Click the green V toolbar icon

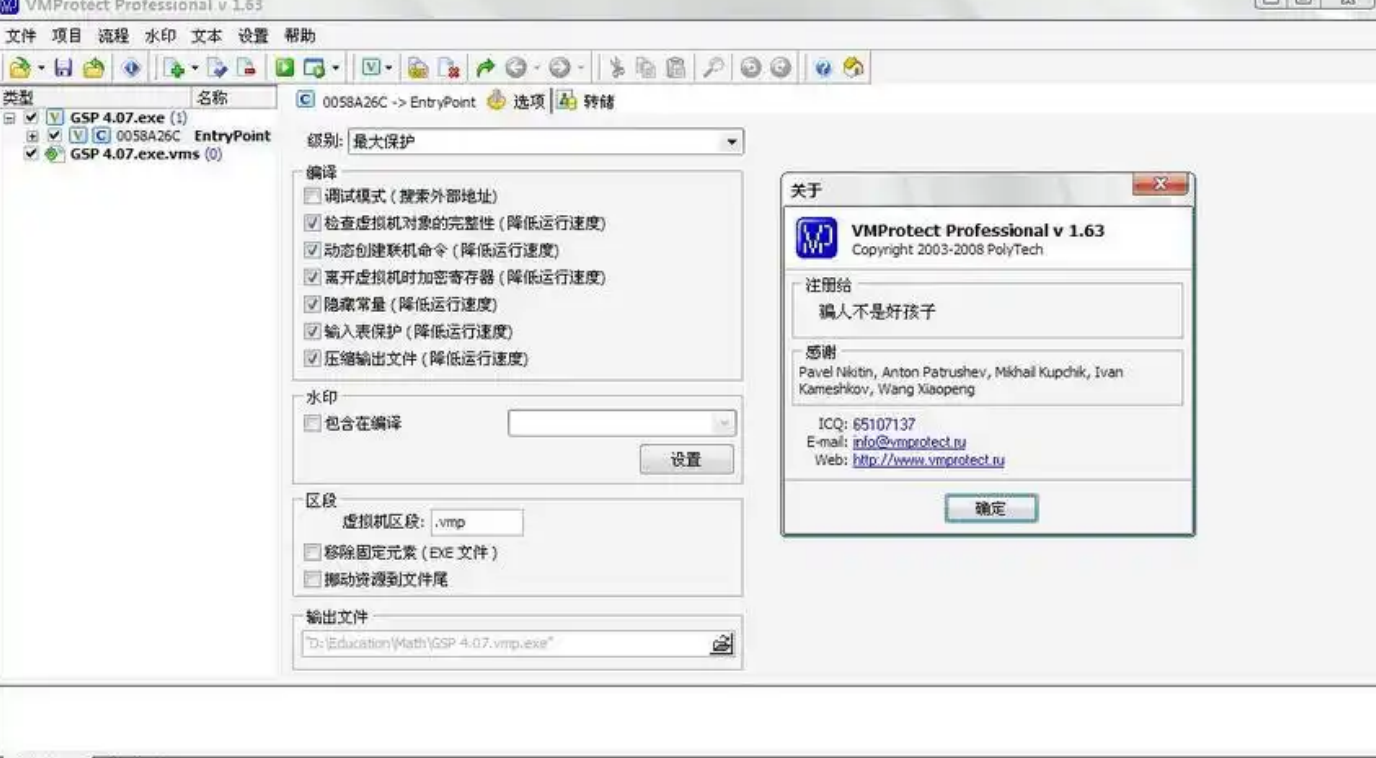click(370, 68)
